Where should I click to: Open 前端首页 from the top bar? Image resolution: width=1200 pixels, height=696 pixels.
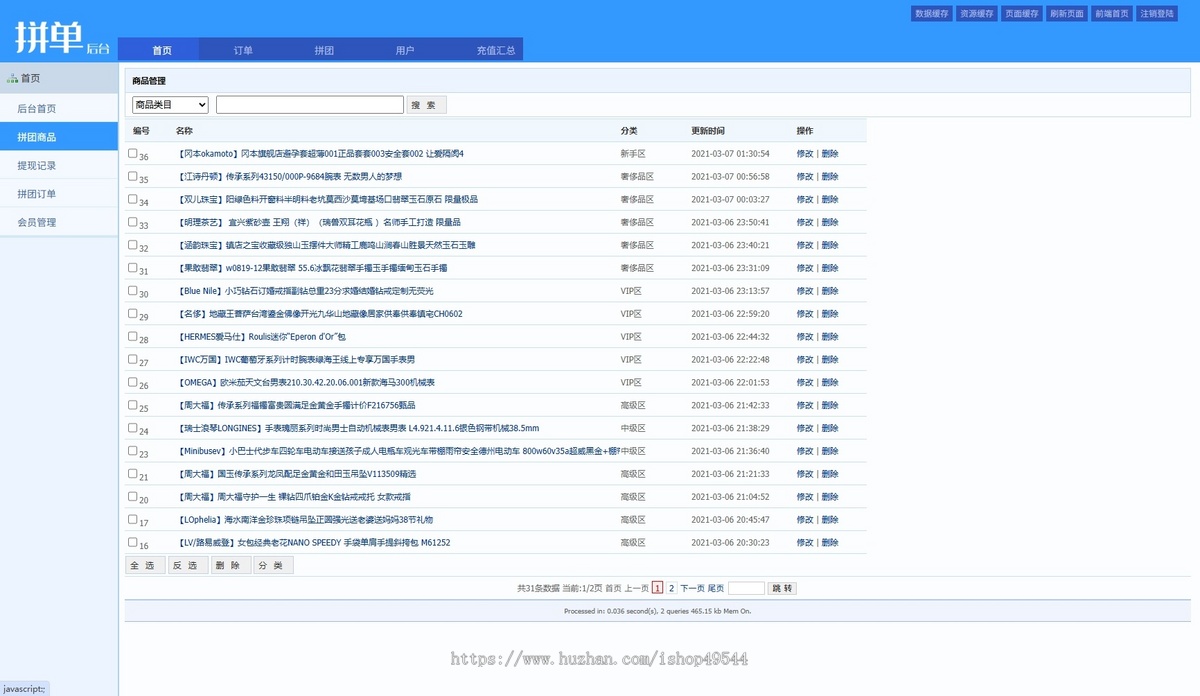click(x=1112, y=14)
